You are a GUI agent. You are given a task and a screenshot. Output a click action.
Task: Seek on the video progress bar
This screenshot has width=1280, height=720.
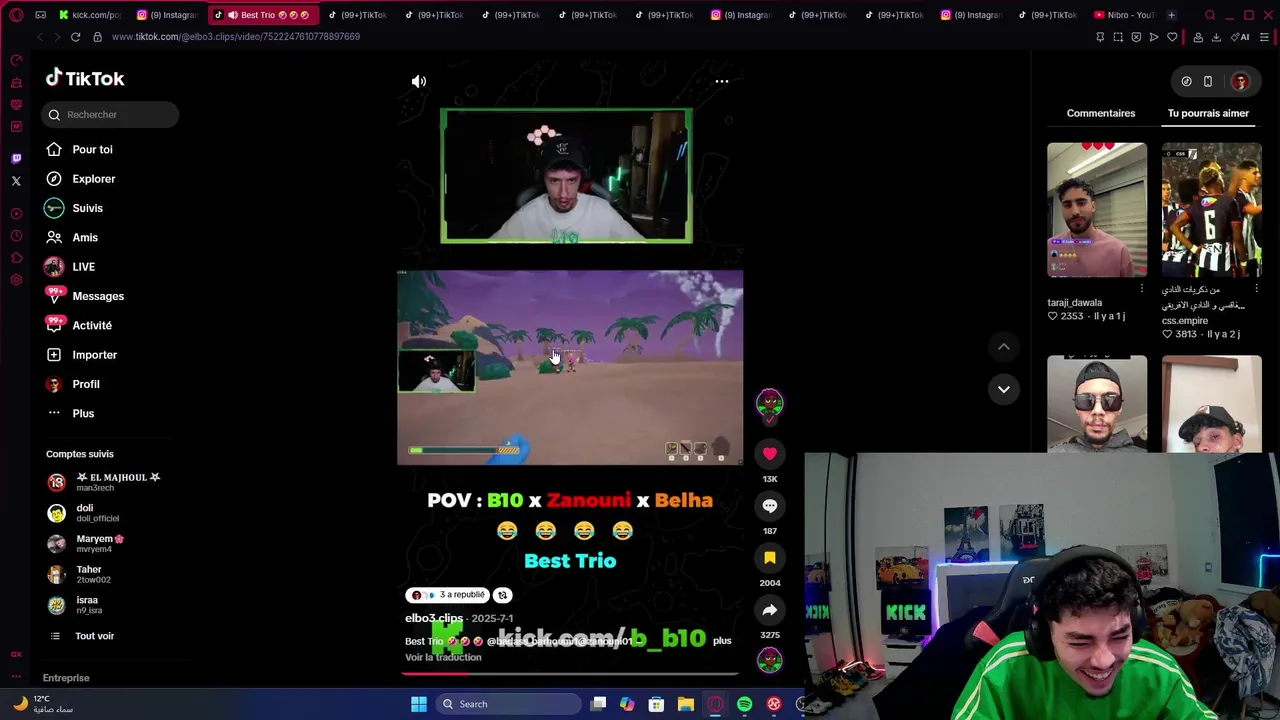click(x=570, y=673)
